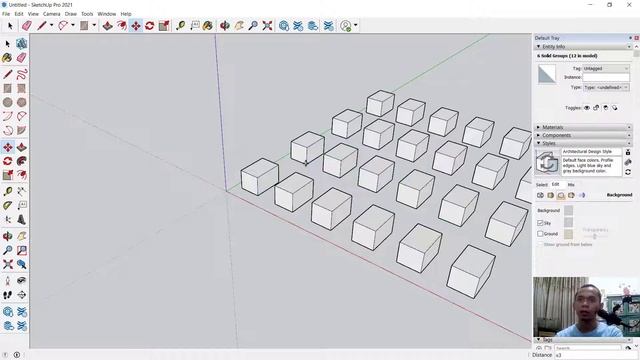Image resolution: width=640 pixels, height=360 pixels.
Task: Open Modeling settings in Styles edit
Action: pos(582,196)
